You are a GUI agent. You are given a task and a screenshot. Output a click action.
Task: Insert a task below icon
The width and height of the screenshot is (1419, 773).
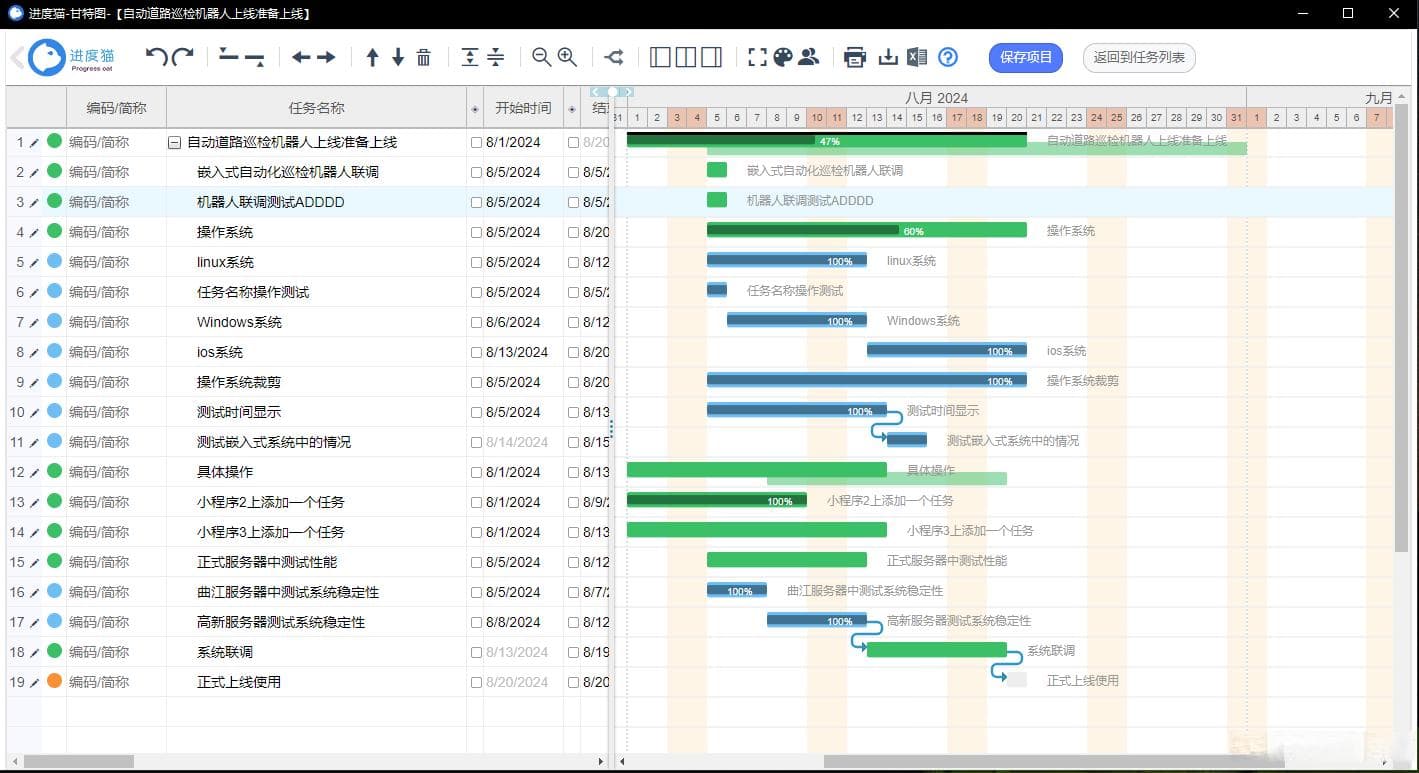(x=255, y=57)
